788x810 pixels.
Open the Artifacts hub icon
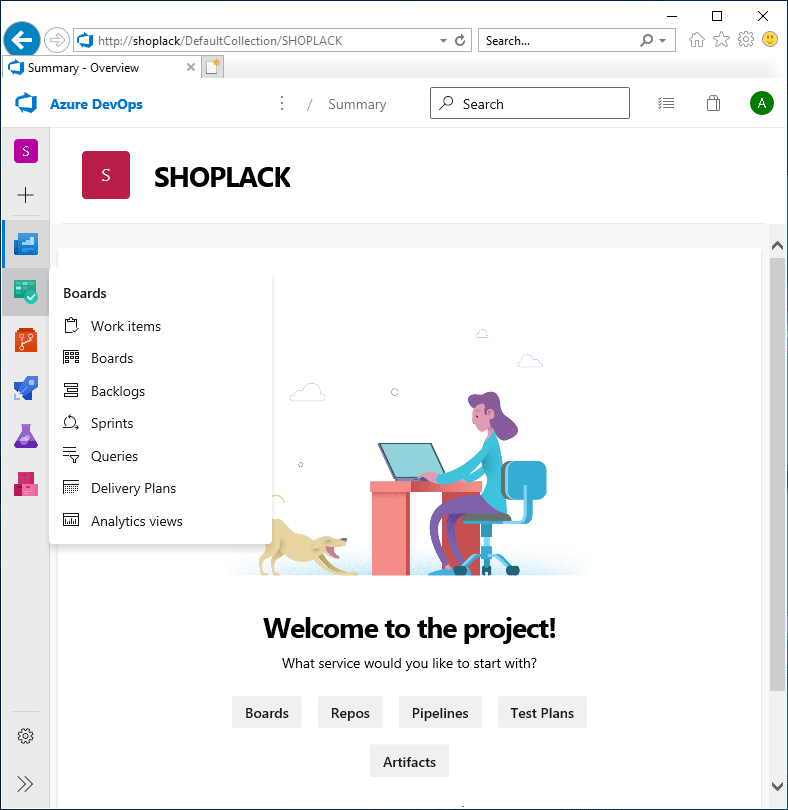(x=26, y=484)
